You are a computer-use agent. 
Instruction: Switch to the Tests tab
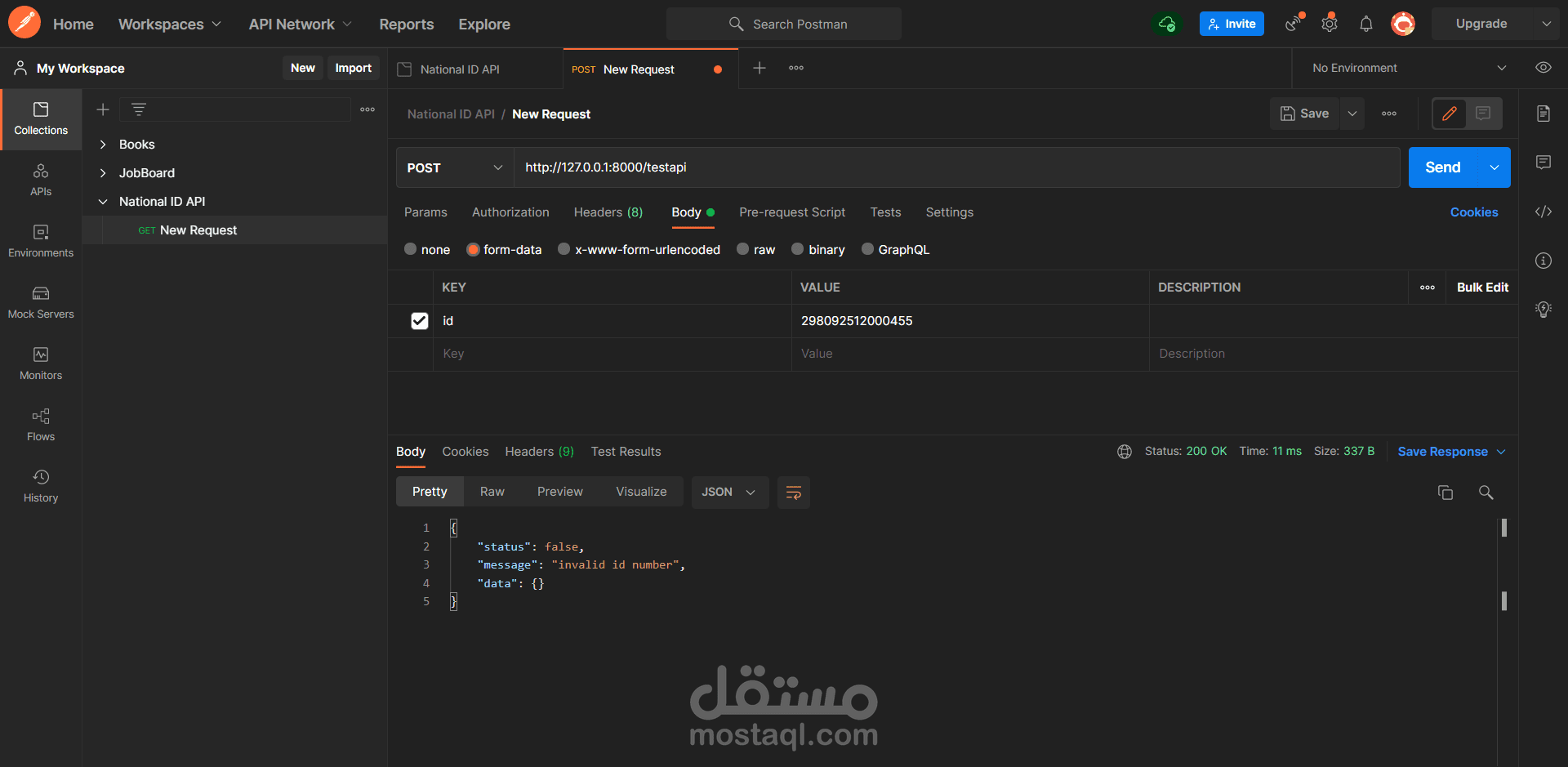coord(885,212)
